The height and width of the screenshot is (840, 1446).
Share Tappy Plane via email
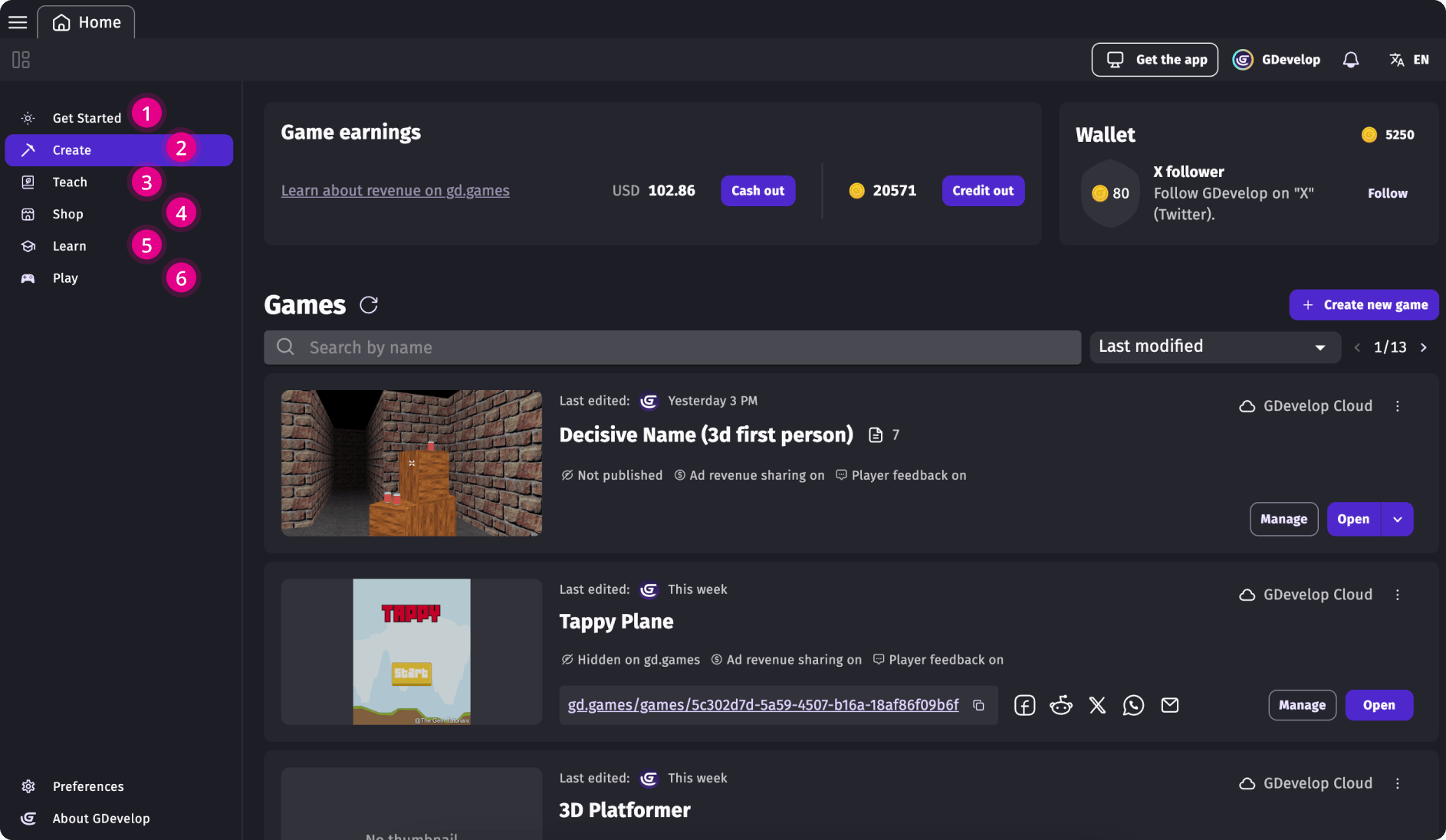1169,705
